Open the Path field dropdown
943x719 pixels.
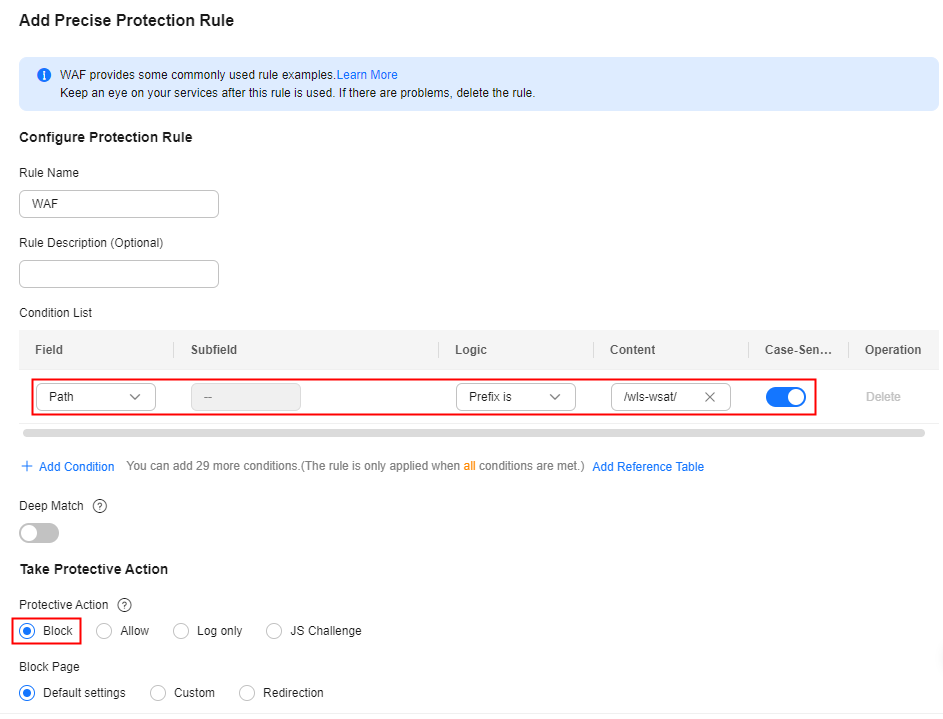tap(96, 397)
